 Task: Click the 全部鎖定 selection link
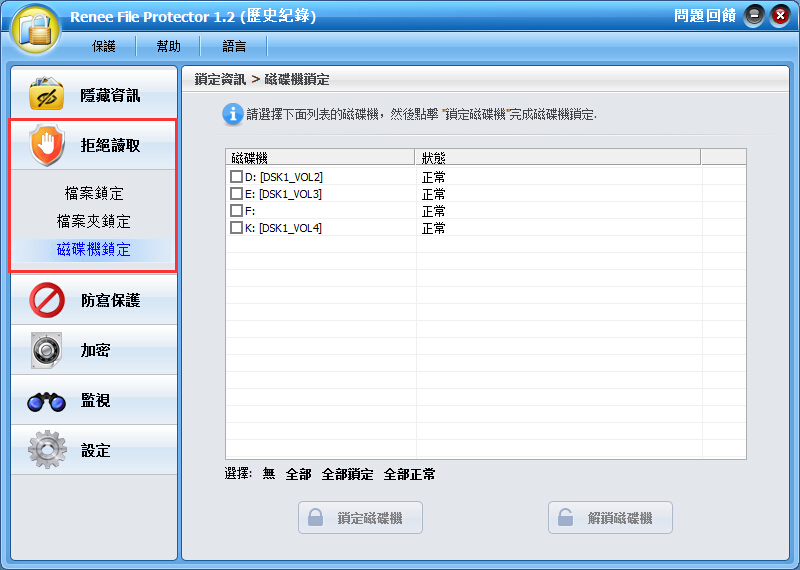coord(347,474)
